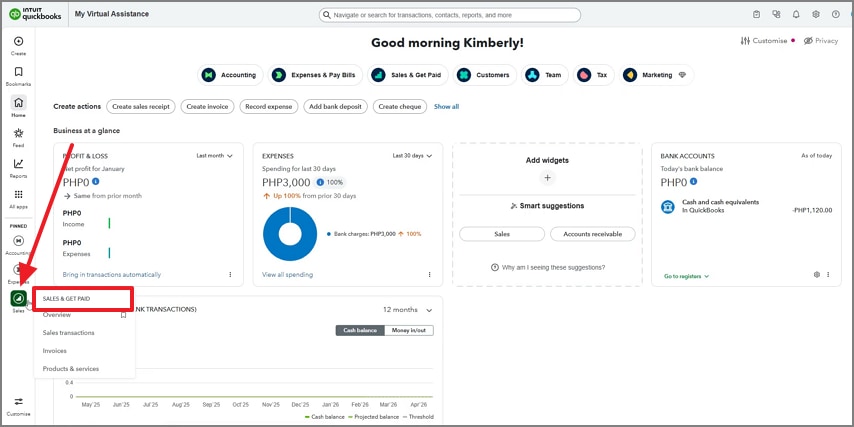Open the Create plus icon in sidebar

pos(19,41)
